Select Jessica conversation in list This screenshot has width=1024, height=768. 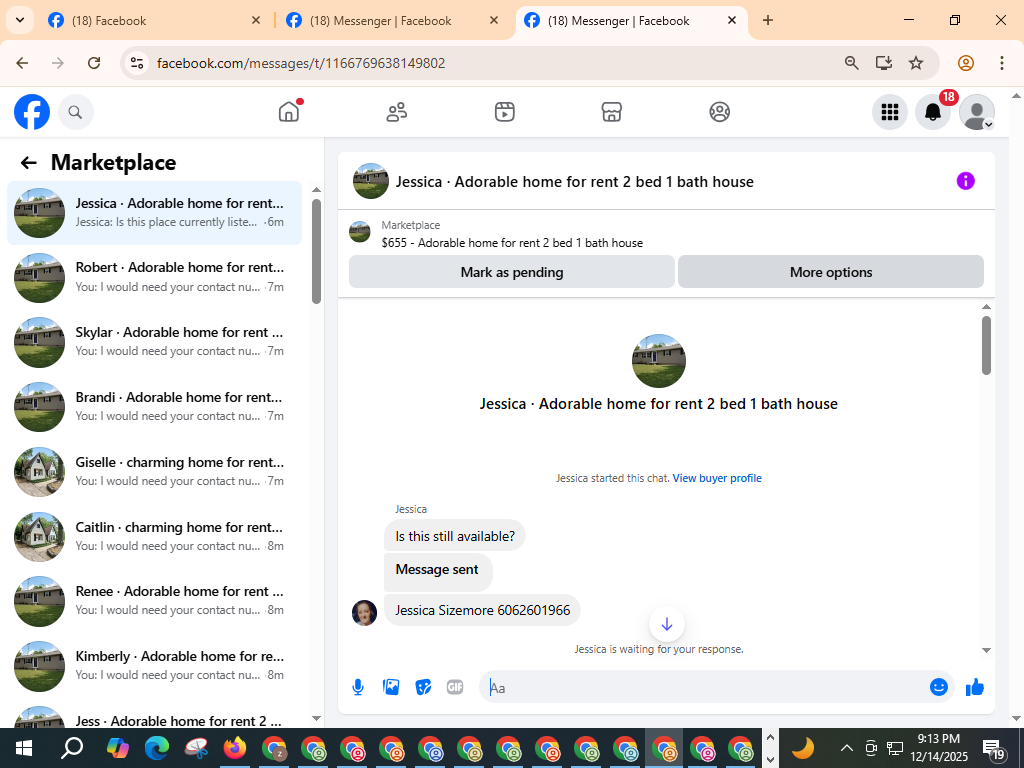(x=155, y=213)
